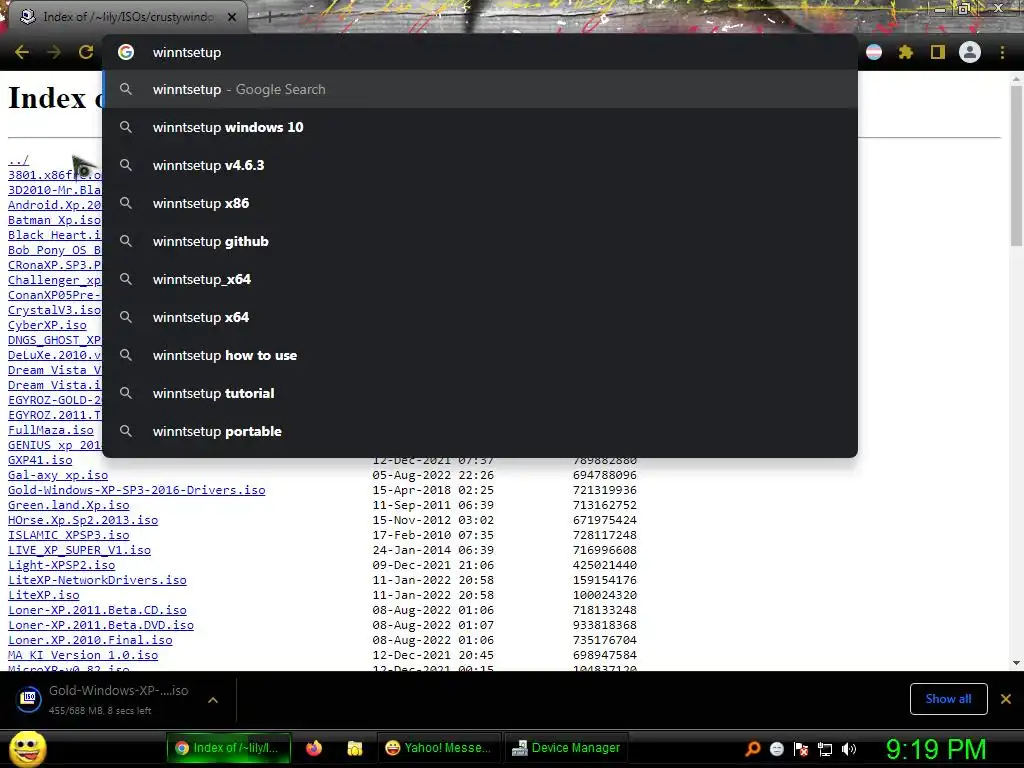Click the 9:19 PM clock
1024x768 pixels.
[936, 748]
